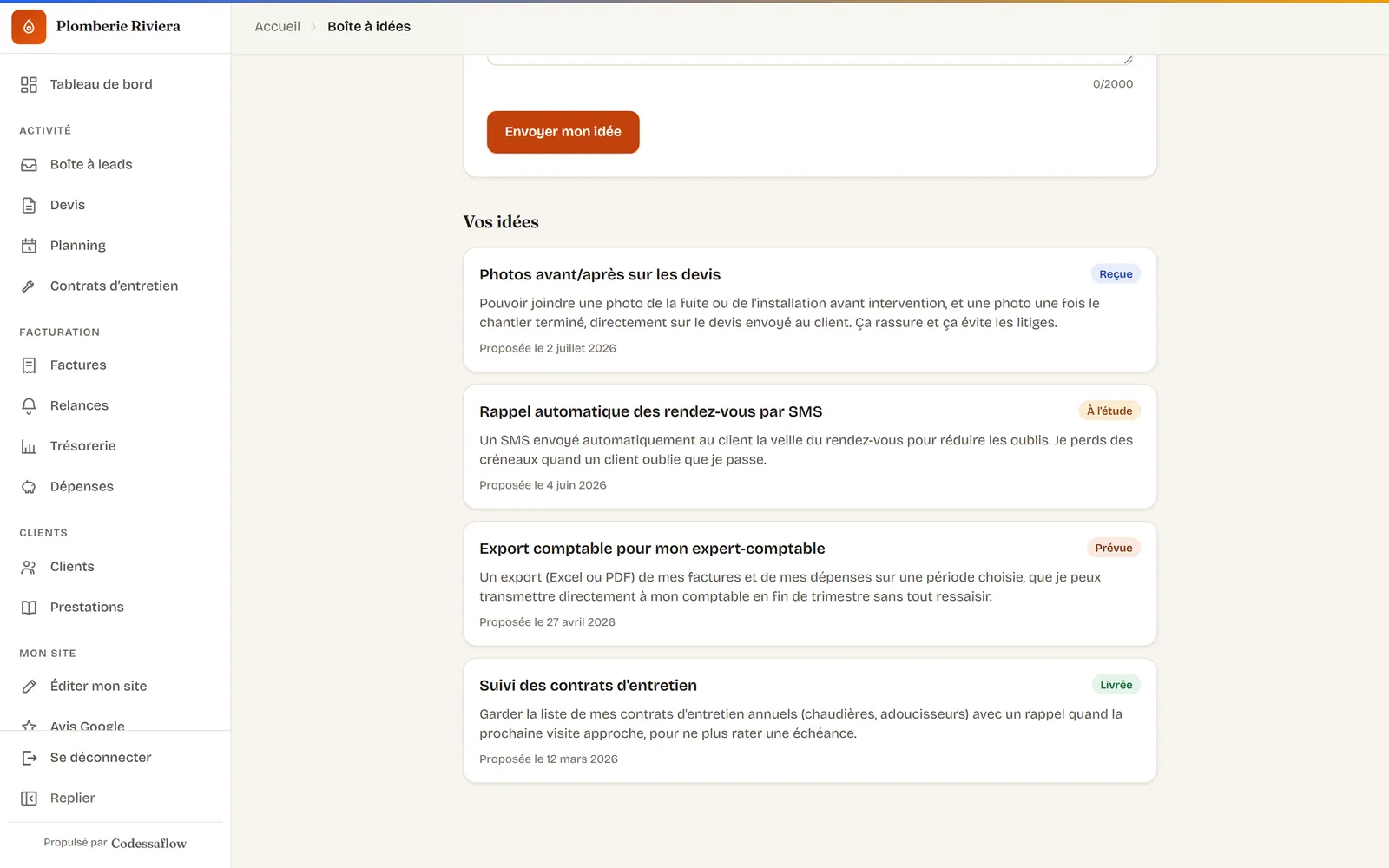The image size is (1389, 868).
Task: Click text Proposée le 2 juillet 2026
Action: 548,348
